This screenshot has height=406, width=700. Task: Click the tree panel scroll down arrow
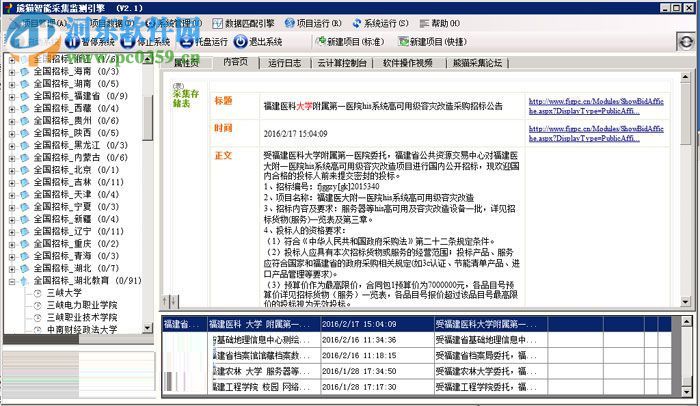click(148, 328)
